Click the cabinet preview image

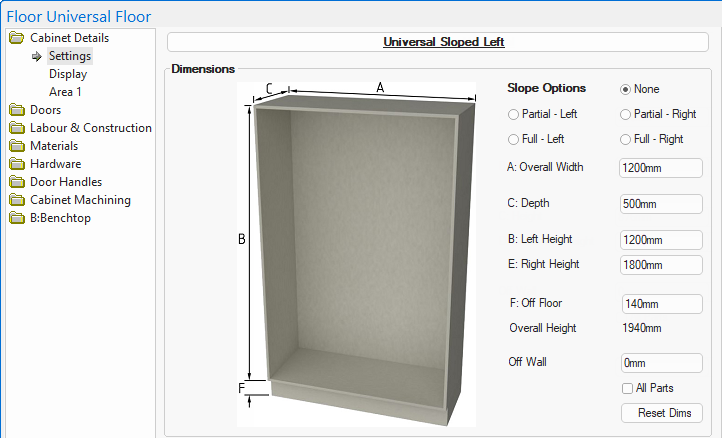[356, 255]
